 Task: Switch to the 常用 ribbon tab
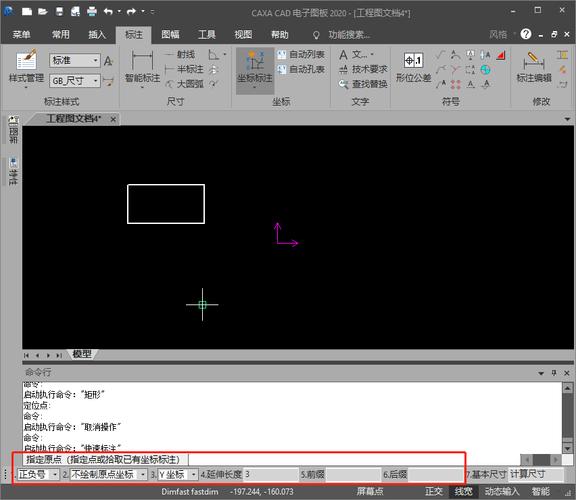(x=61, y=35)
